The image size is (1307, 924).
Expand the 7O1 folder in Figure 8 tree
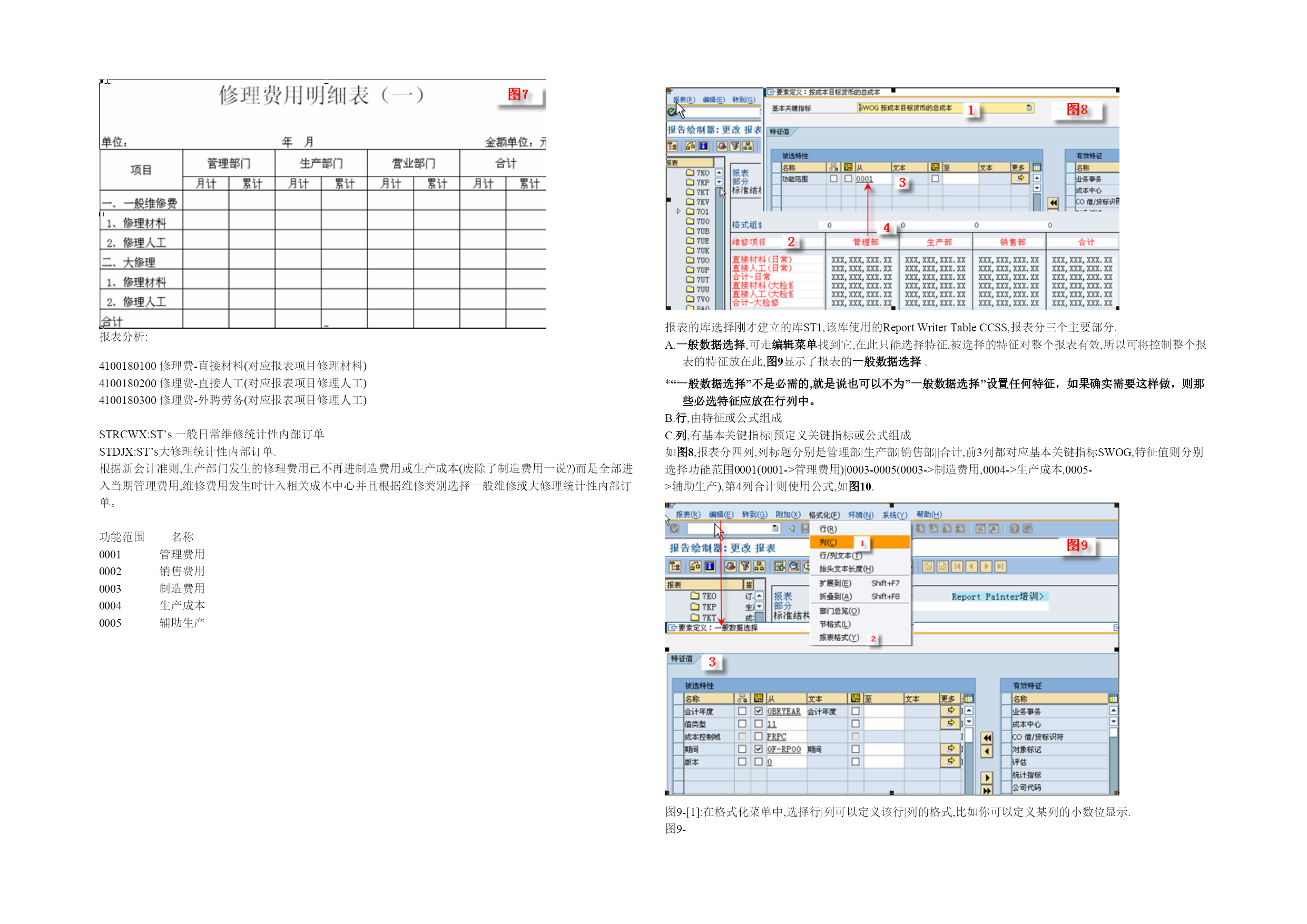pos(679,211)
